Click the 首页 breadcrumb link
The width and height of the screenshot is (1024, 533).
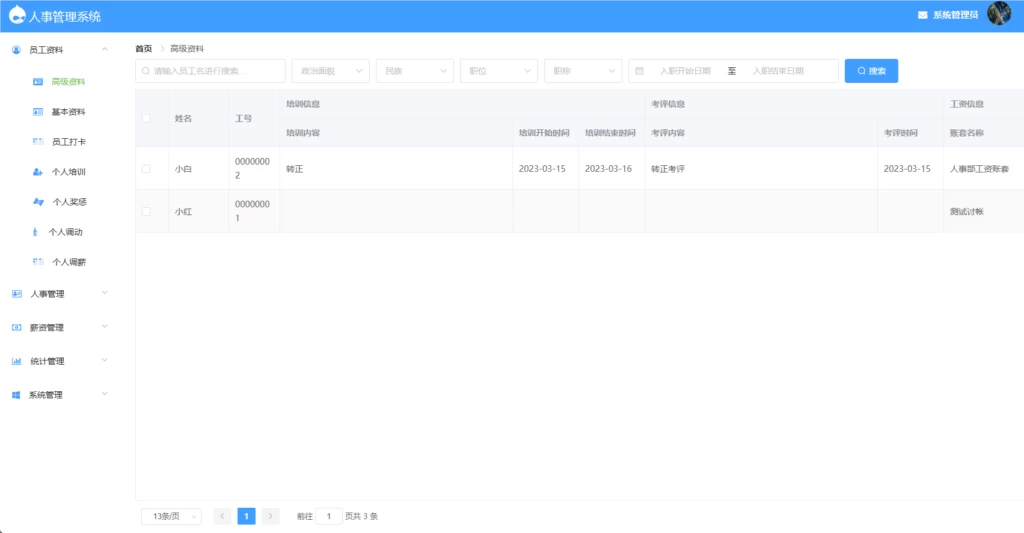pyautogui.click(x=144, y=48)
